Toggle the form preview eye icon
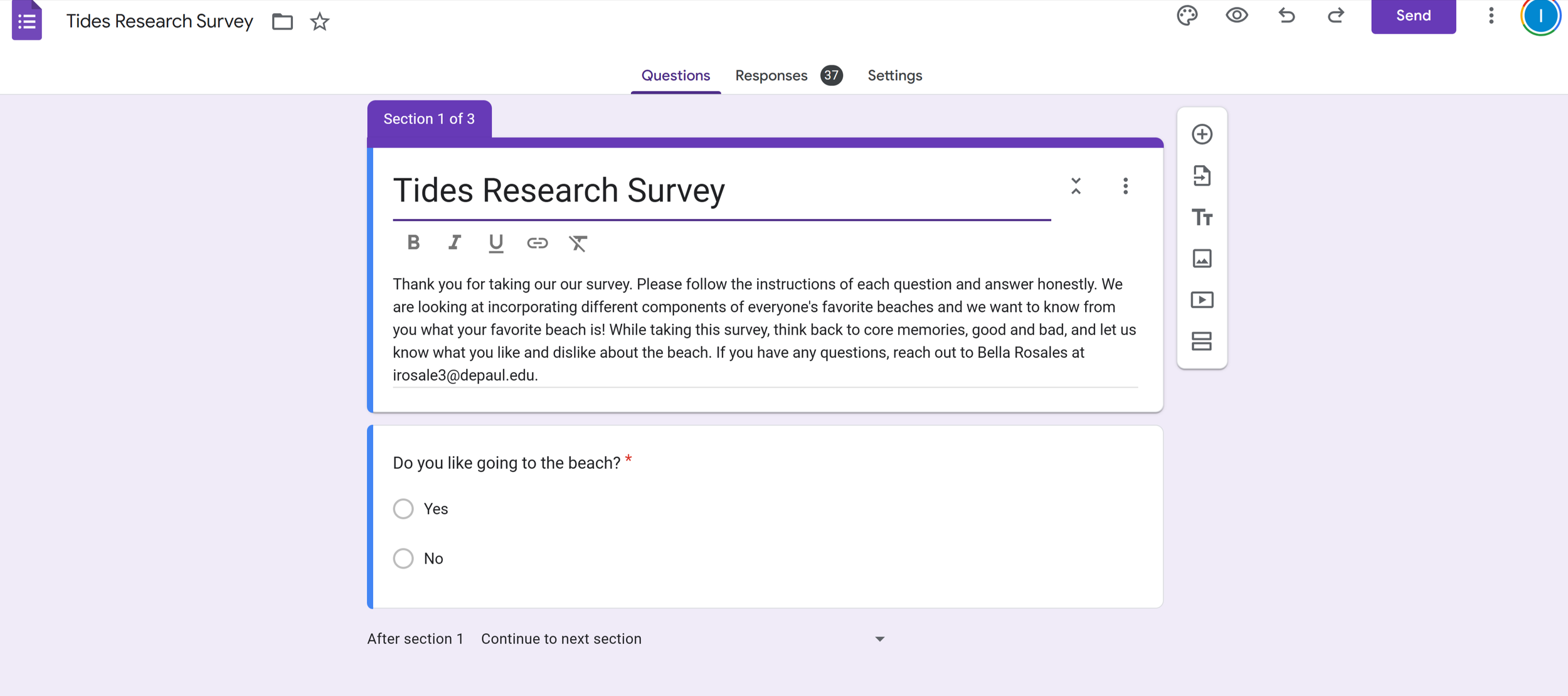The height and width of the screenshot is (696, 1568). [1236, 16]
